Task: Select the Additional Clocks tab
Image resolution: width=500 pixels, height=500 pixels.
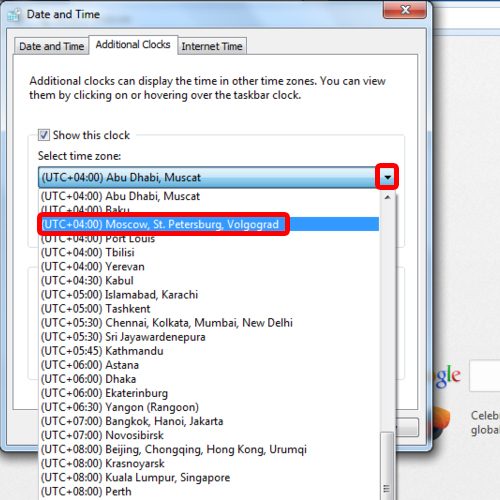Action: (x=133, y=45)
